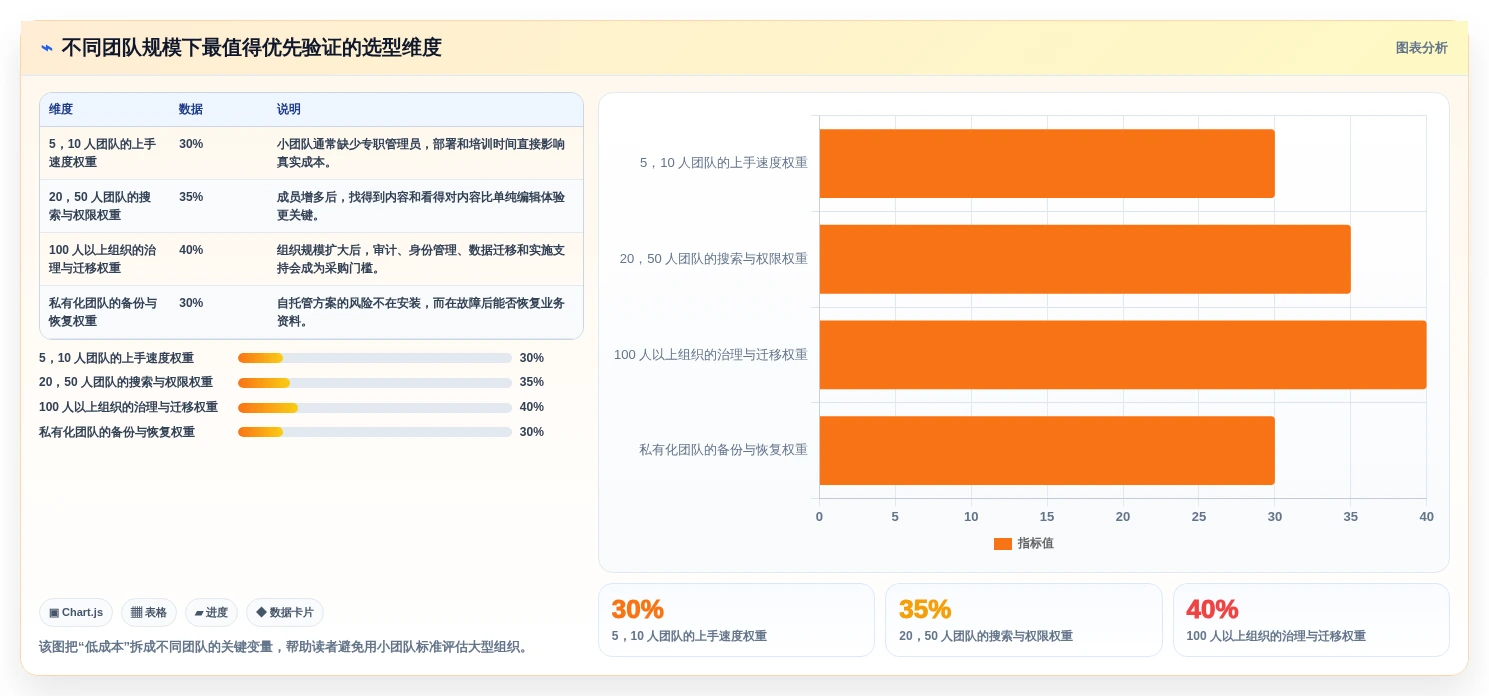
Task: Click chart bar for 100 人以上组织的治理与迁移权重
Action: (x=1123, y=355)
